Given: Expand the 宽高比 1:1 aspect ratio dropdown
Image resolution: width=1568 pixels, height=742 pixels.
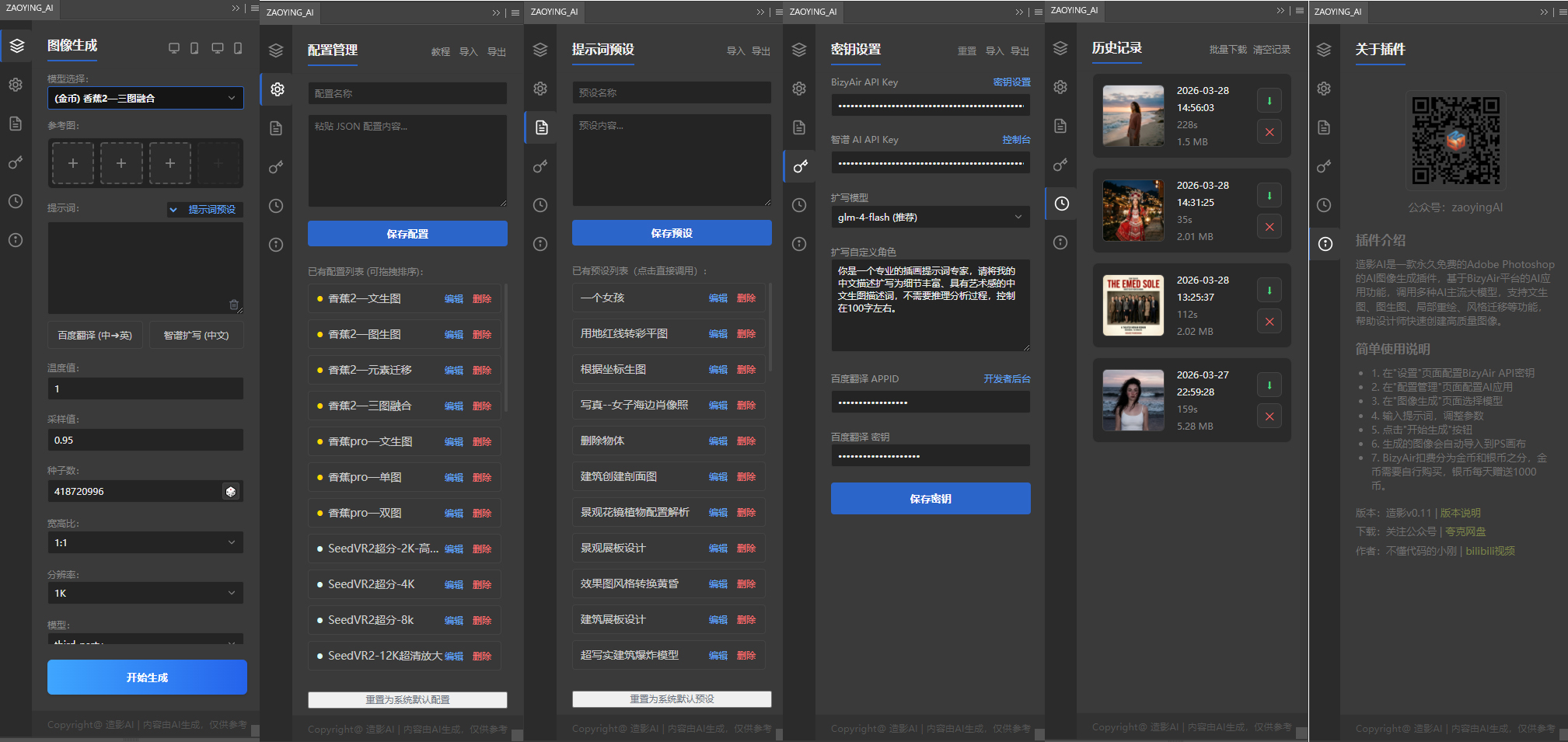Looking at the screenshot, I should tap(145, 542).
